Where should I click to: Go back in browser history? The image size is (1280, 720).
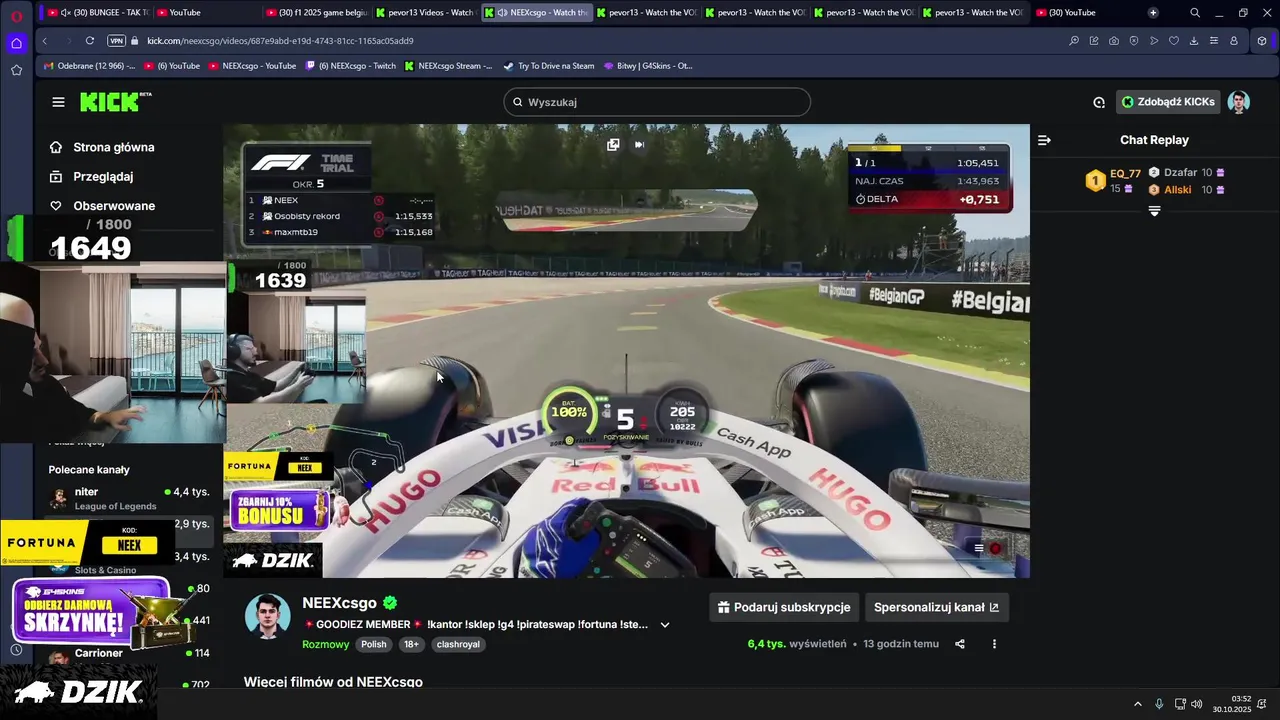(x=44, y=41)
